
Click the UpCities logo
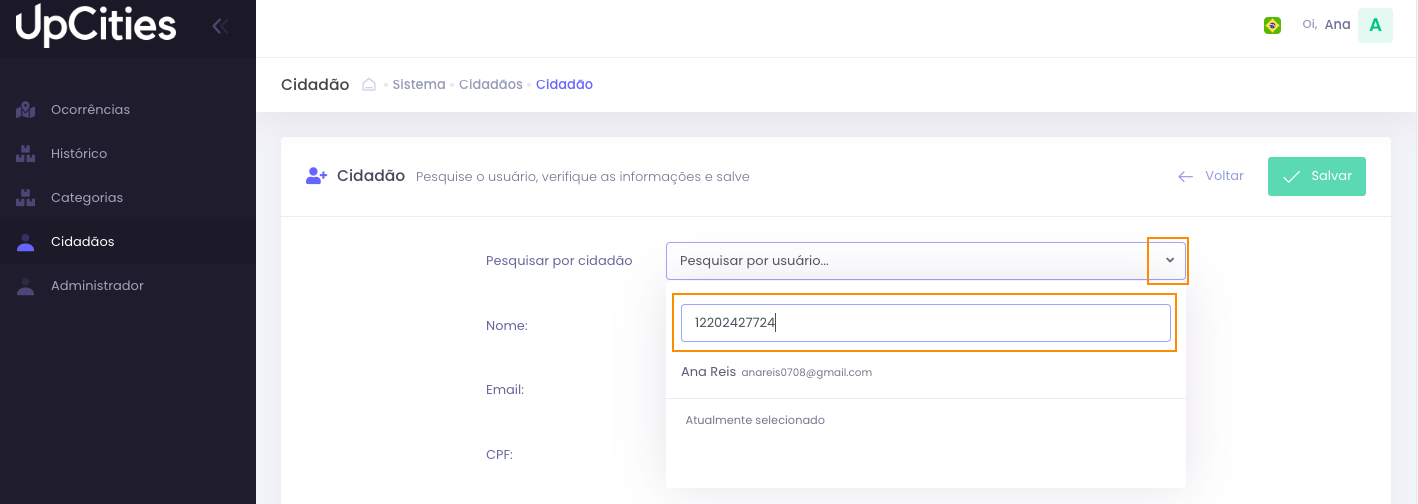point(96,26)
